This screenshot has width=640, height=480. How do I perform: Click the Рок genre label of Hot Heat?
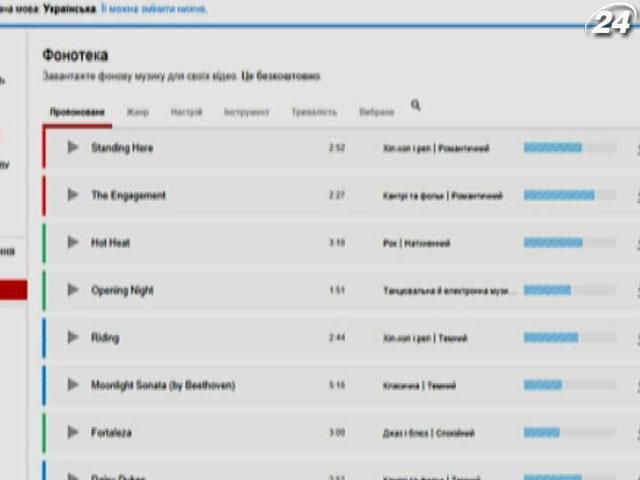(390, 243)
